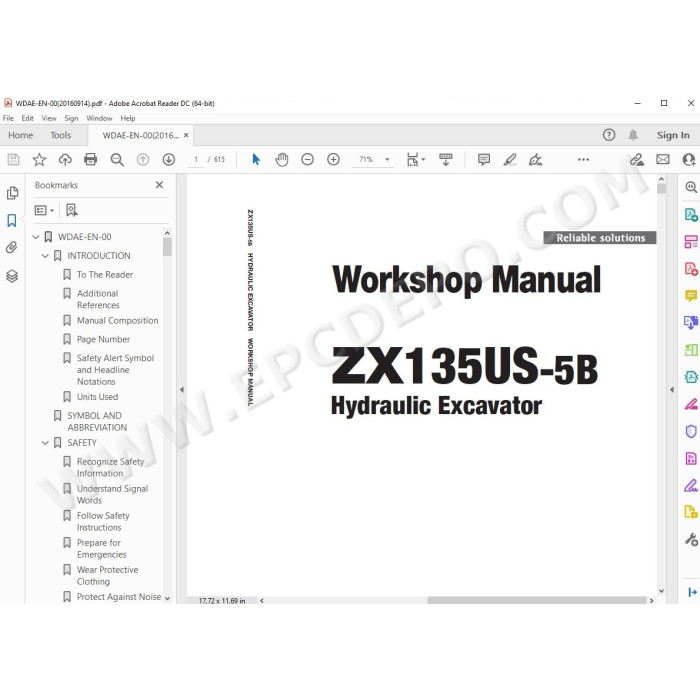Close the Bookmarks panel
700x700 pixels.
(159, 185)
